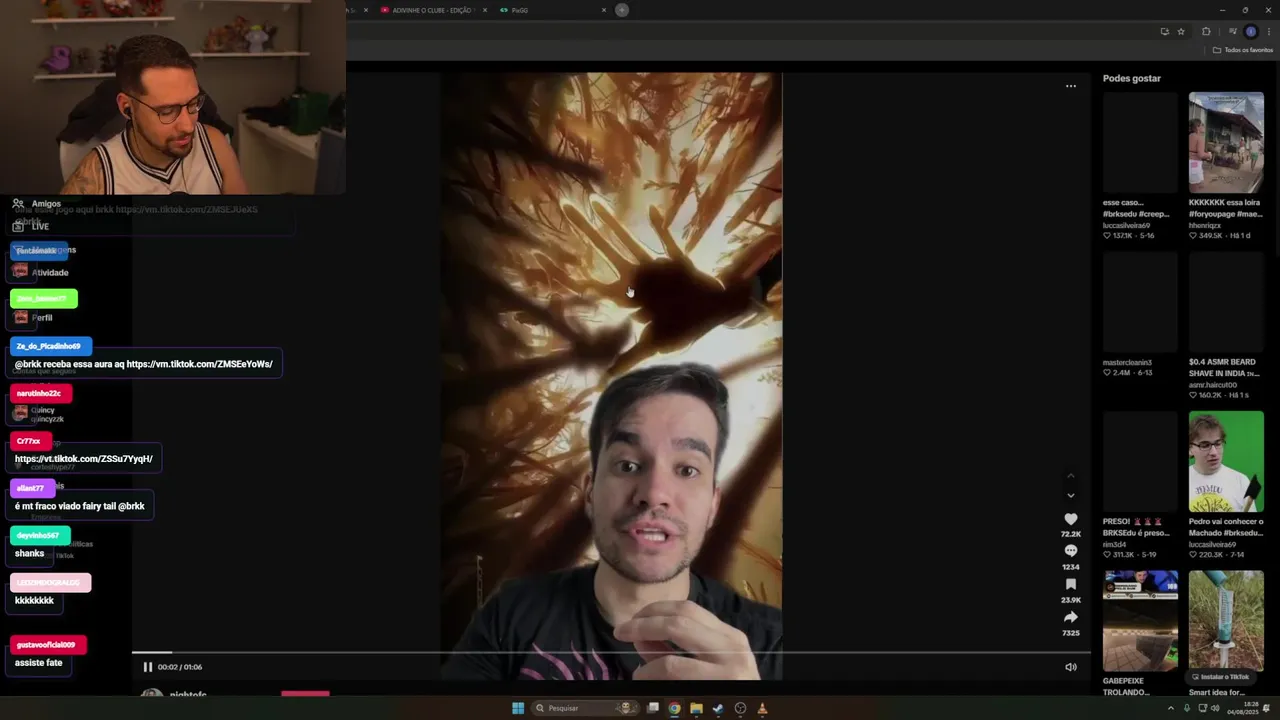Open Task View in taskbar

pos(653,708)
